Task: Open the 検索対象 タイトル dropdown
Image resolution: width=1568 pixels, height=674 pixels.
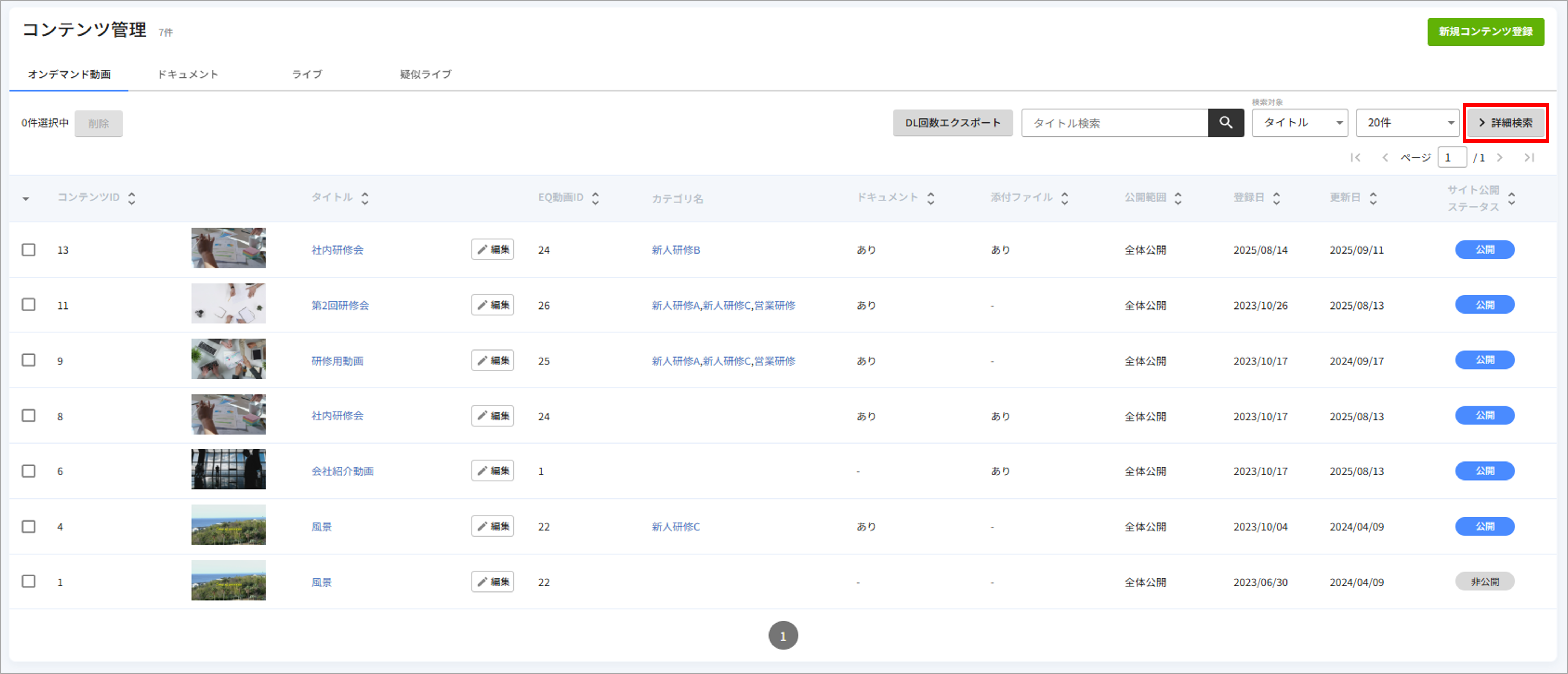Action: click(1300, 123)
